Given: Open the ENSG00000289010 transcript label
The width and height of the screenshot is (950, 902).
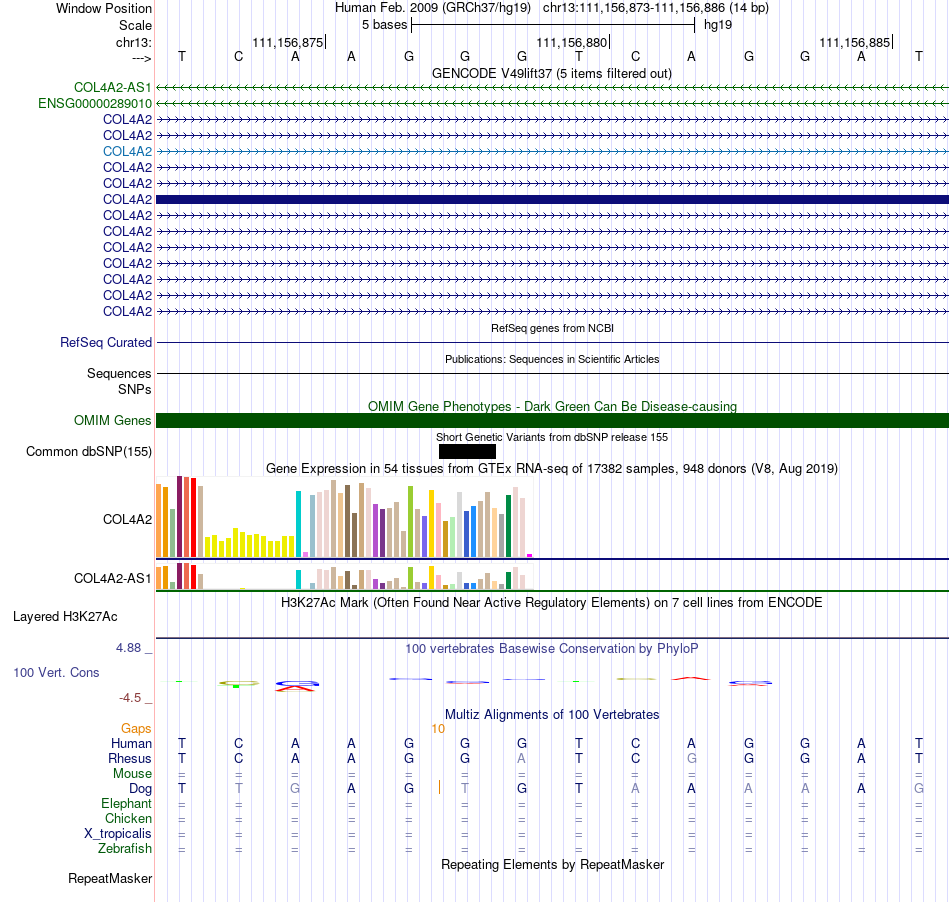Looking at the screenshot, I should [95, 104].
